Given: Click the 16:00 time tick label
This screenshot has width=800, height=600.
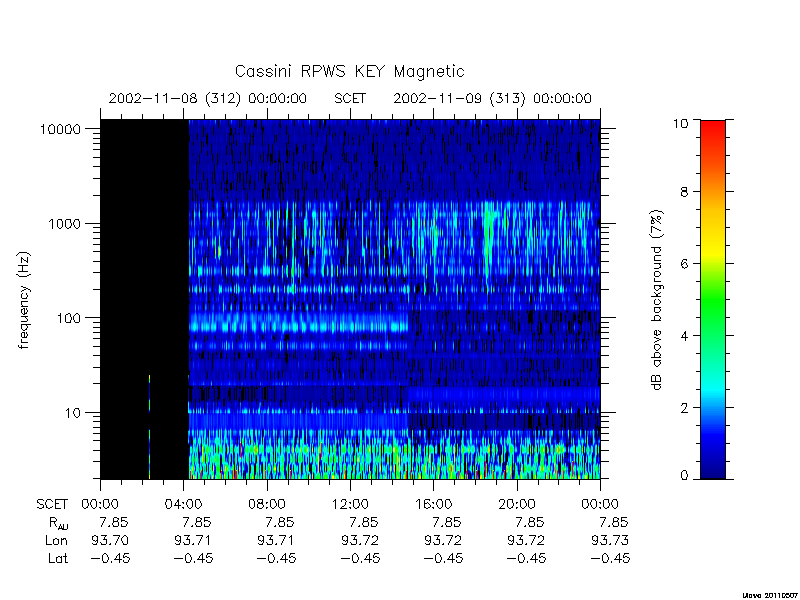Looking at the screenshot, I should tap(433, 505).
